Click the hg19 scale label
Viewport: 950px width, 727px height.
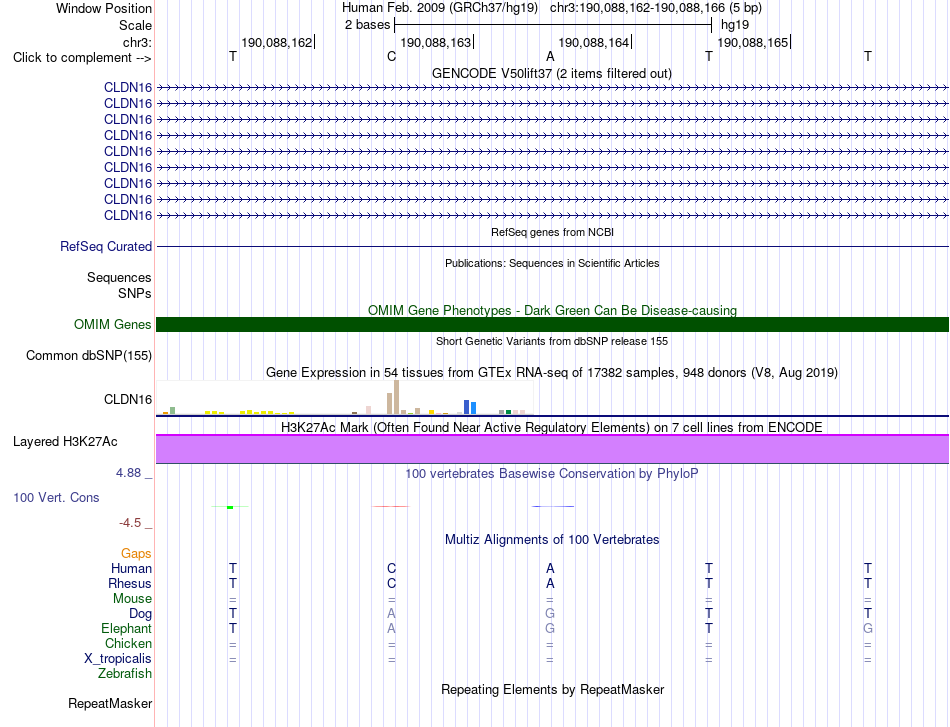735,25
